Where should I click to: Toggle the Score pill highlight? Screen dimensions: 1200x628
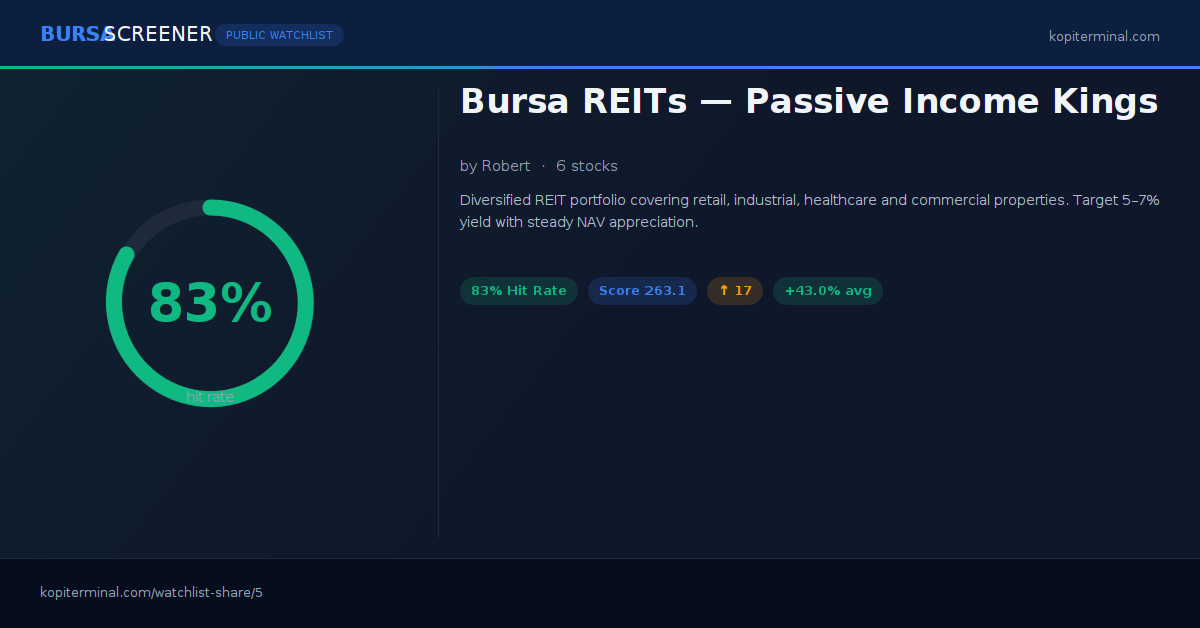[x=642, y=290]
